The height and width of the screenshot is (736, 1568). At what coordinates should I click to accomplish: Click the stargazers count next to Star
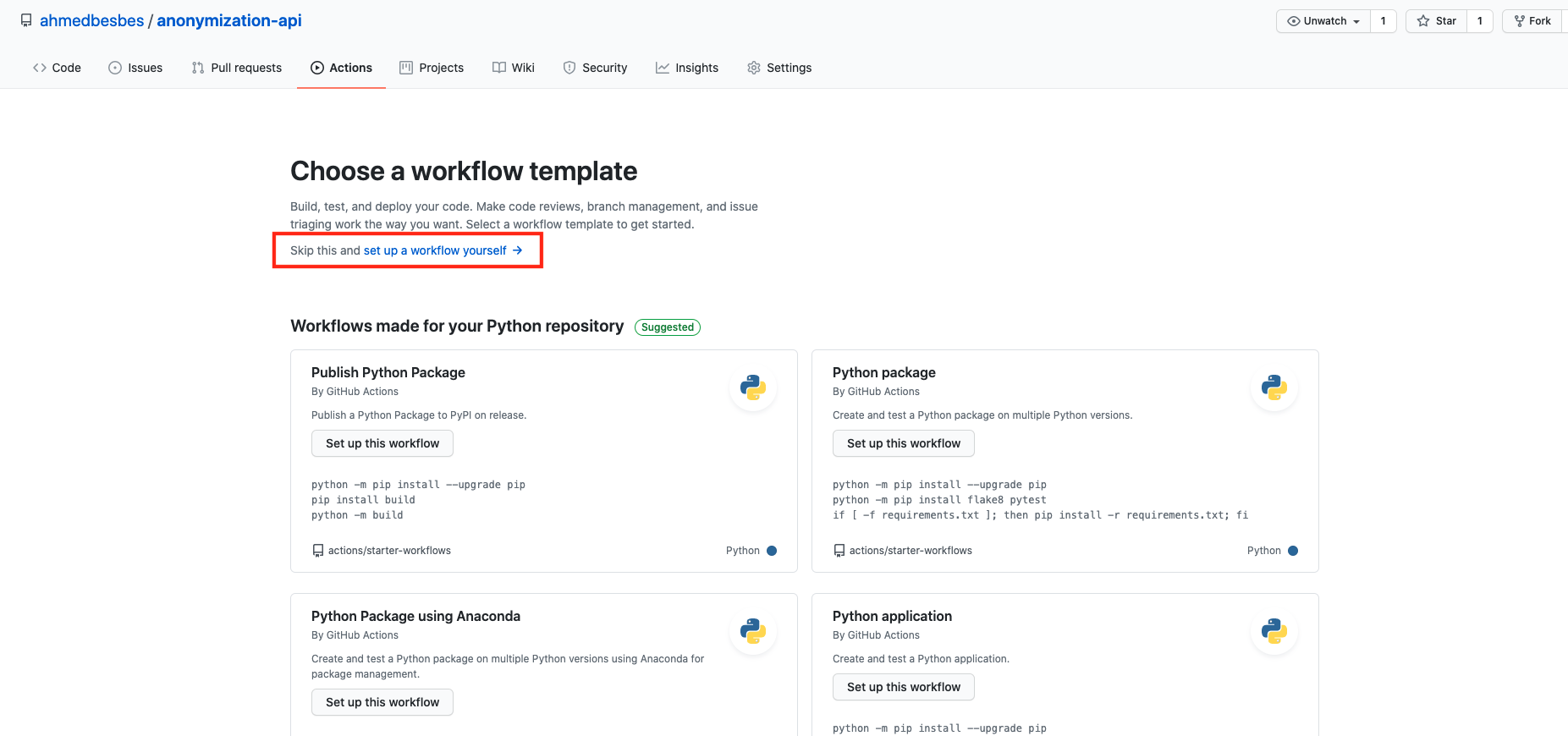click(1480, 21)
